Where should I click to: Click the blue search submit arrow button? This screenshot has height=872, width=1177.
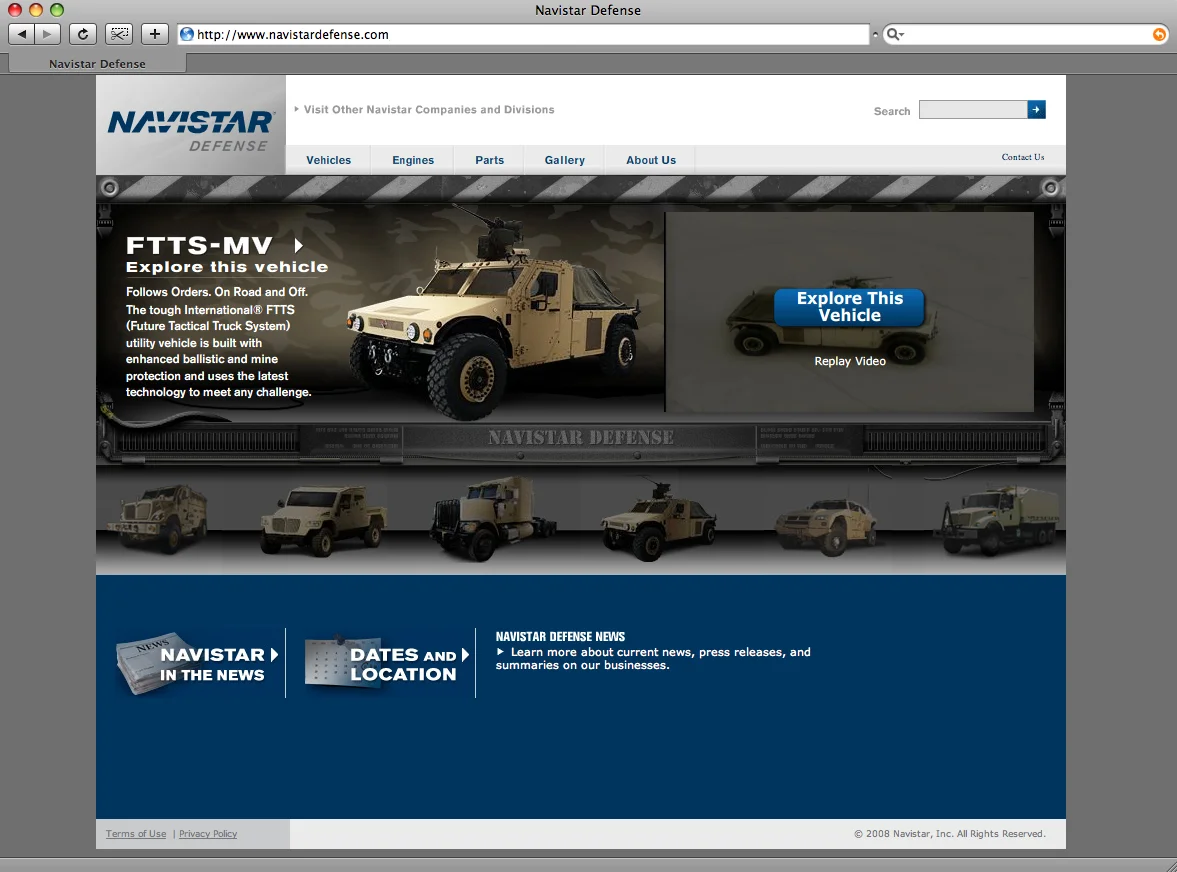tap(1036, 110)
